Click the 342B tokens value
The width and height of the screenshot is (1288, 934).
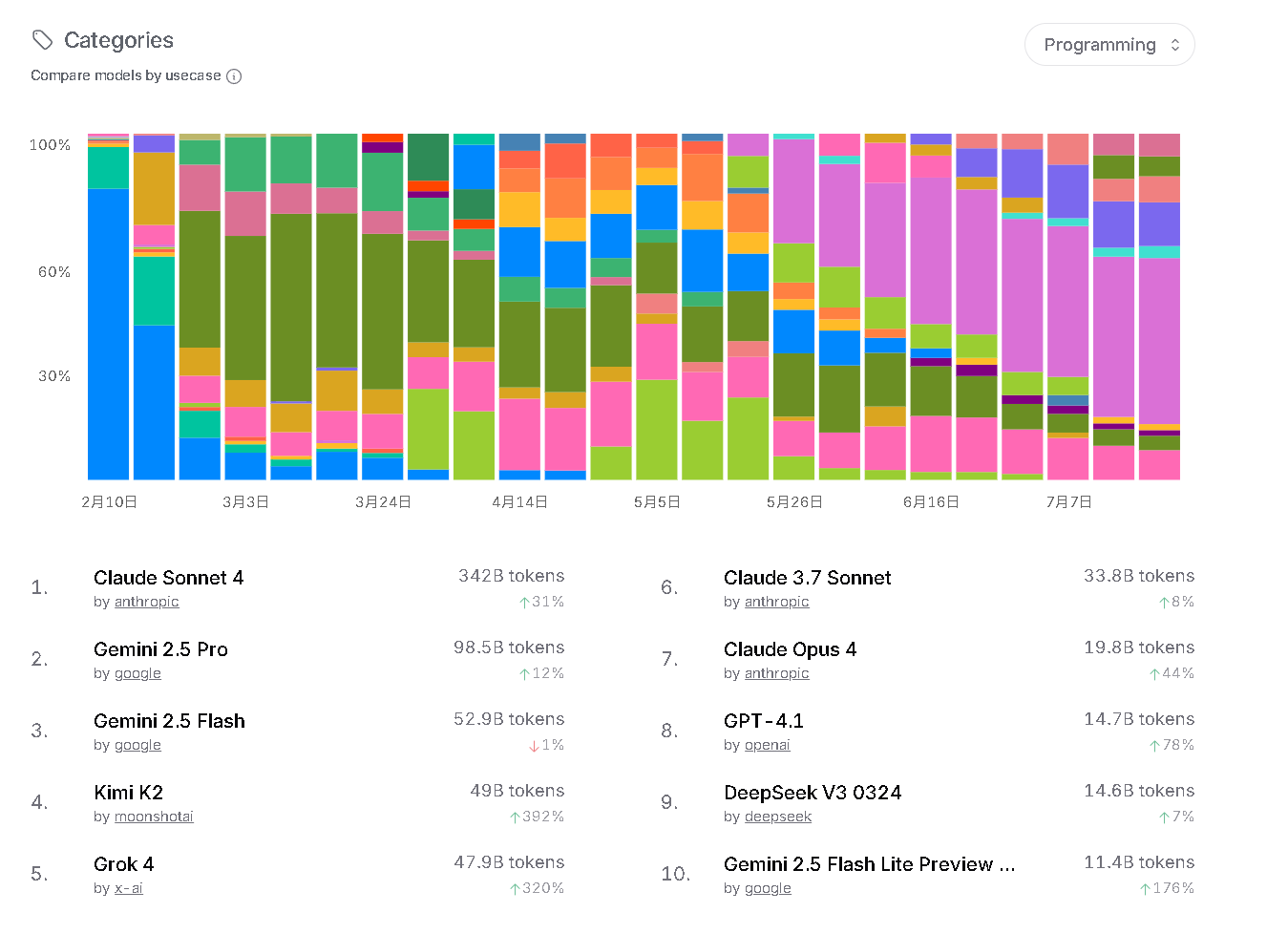[511, 576]
